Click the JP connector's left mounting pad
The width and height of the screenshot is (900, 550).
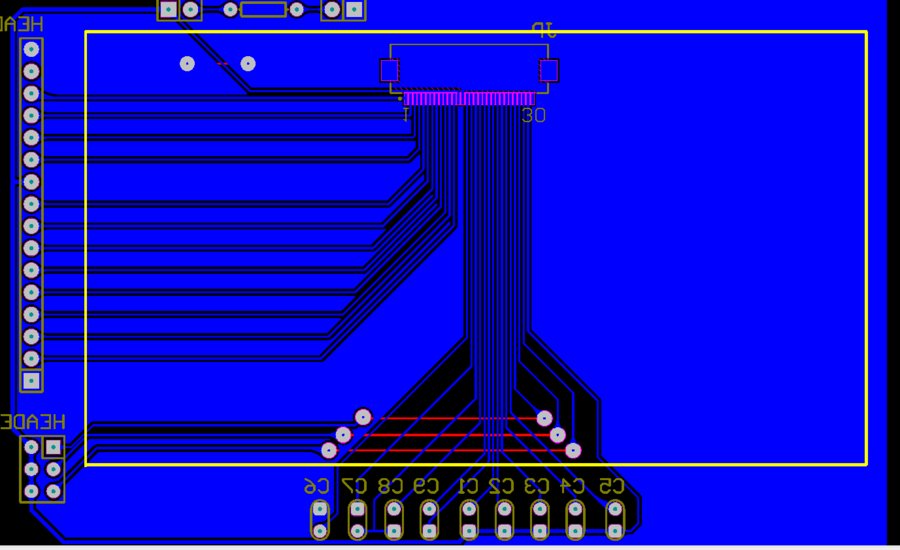tap(389, 70)
